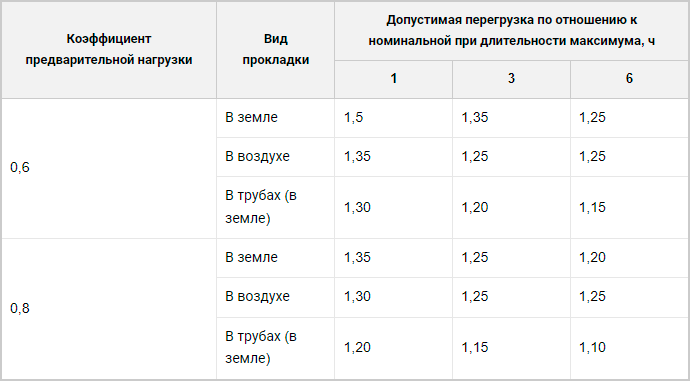Click the load coefficient cell '0,6'

109,168
